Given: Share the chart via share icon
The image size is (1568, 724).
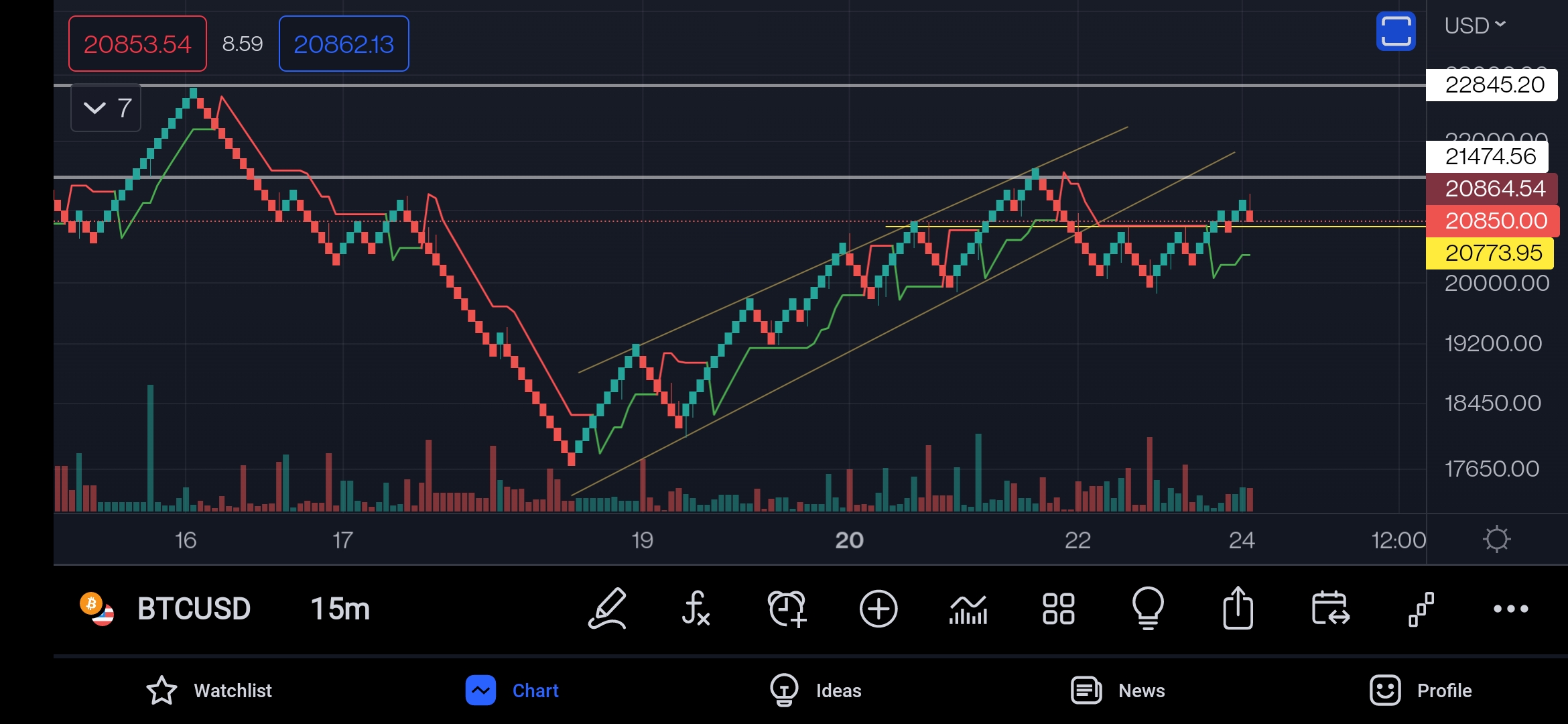Looking at the screenshot, I should click(x=1238, y=609).
